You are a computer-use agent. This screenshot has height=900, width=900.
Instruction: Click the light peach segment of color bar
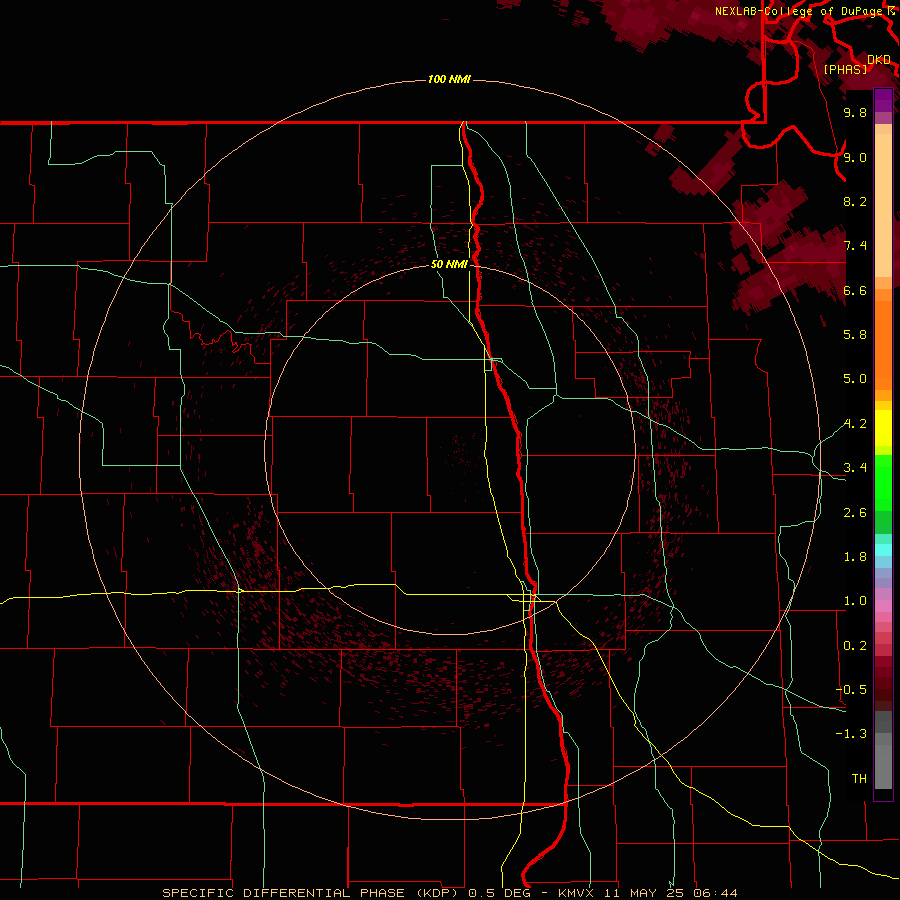pos(883,205)
